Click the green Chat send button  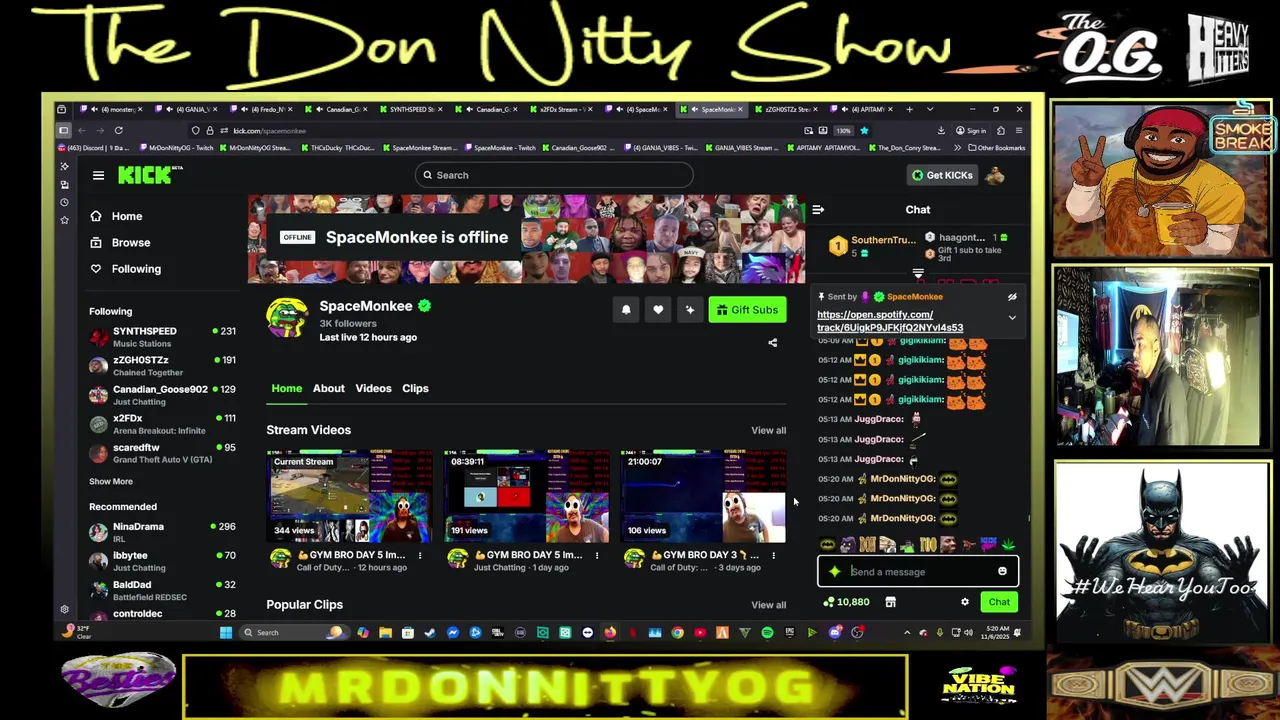999,602
